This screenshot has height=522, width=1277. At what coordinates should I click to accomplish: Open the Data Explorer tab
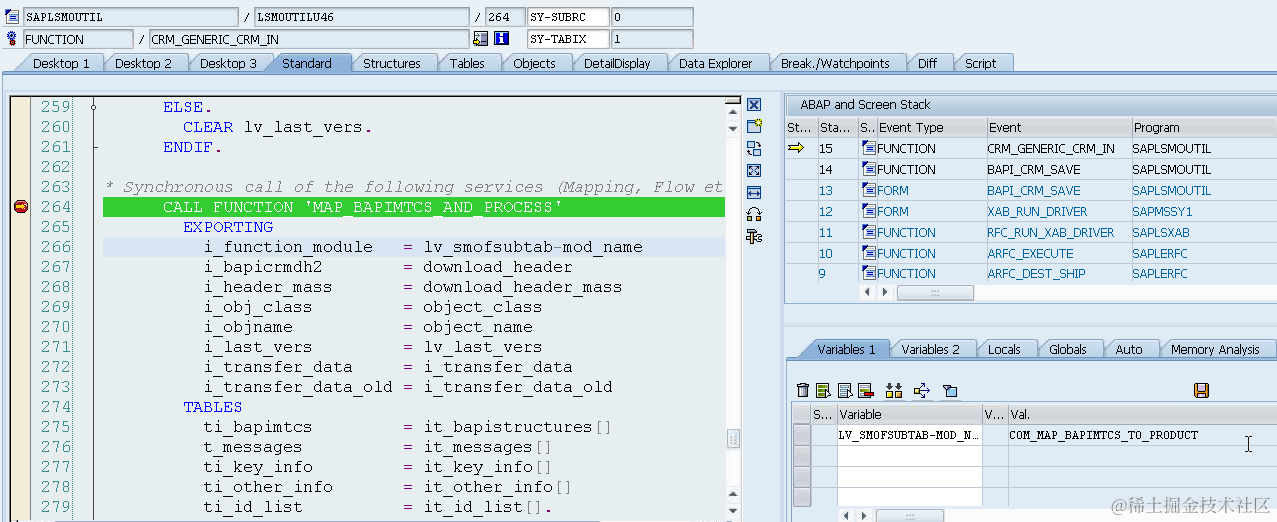tap(715, 63)
